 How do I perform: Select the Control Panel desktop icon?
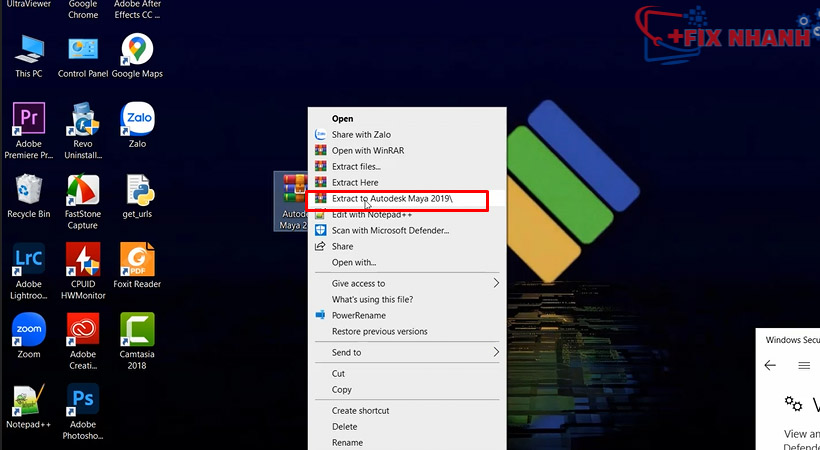pos(83,56)
